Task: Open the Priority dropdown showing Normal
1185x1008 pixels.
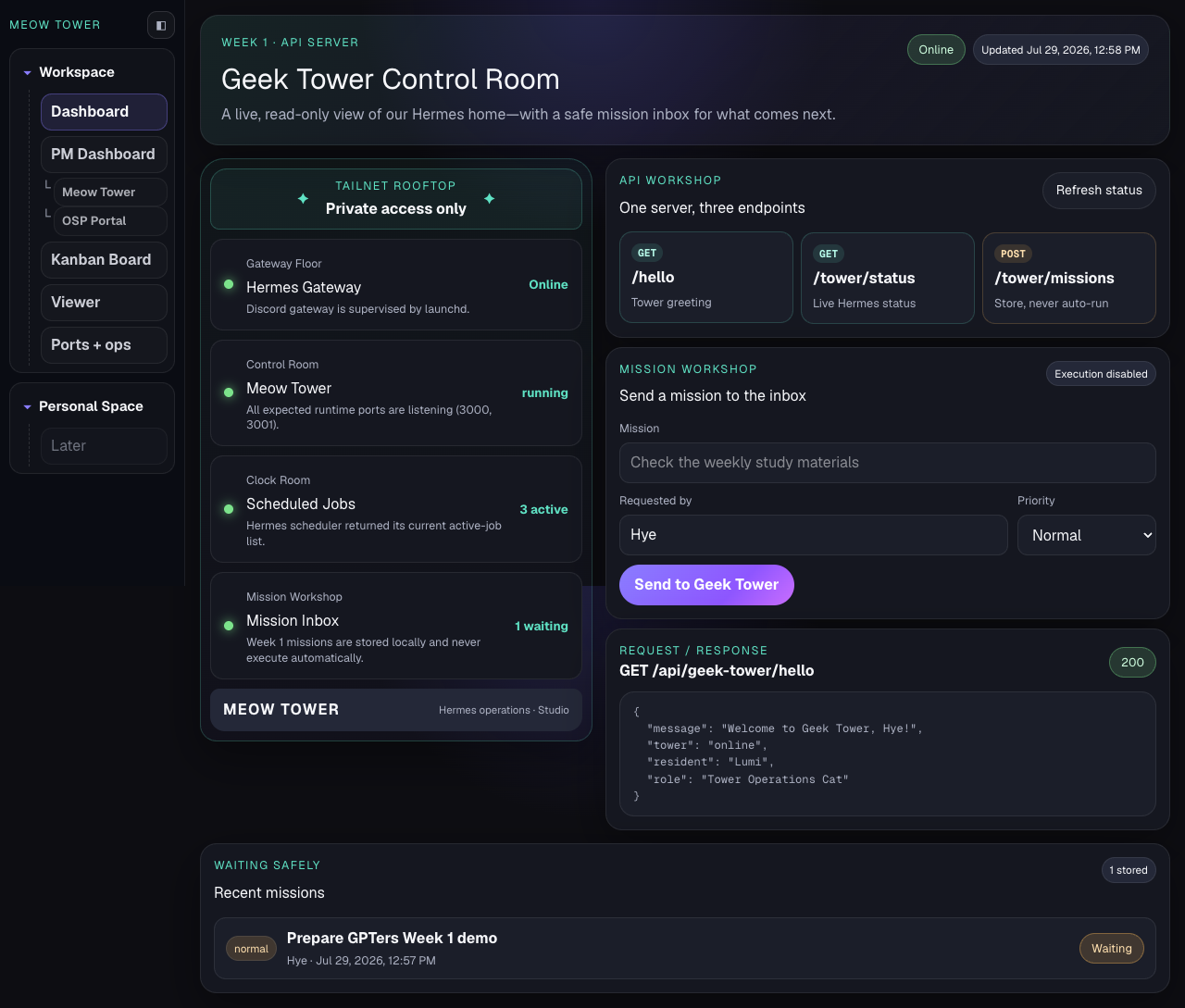Action: click(x=1087, y=535)
